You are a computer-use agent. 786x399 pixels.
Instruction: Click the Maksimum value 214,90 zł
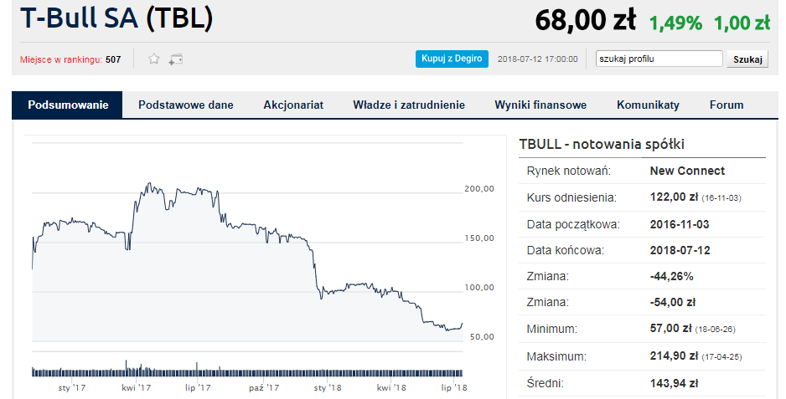673,356
